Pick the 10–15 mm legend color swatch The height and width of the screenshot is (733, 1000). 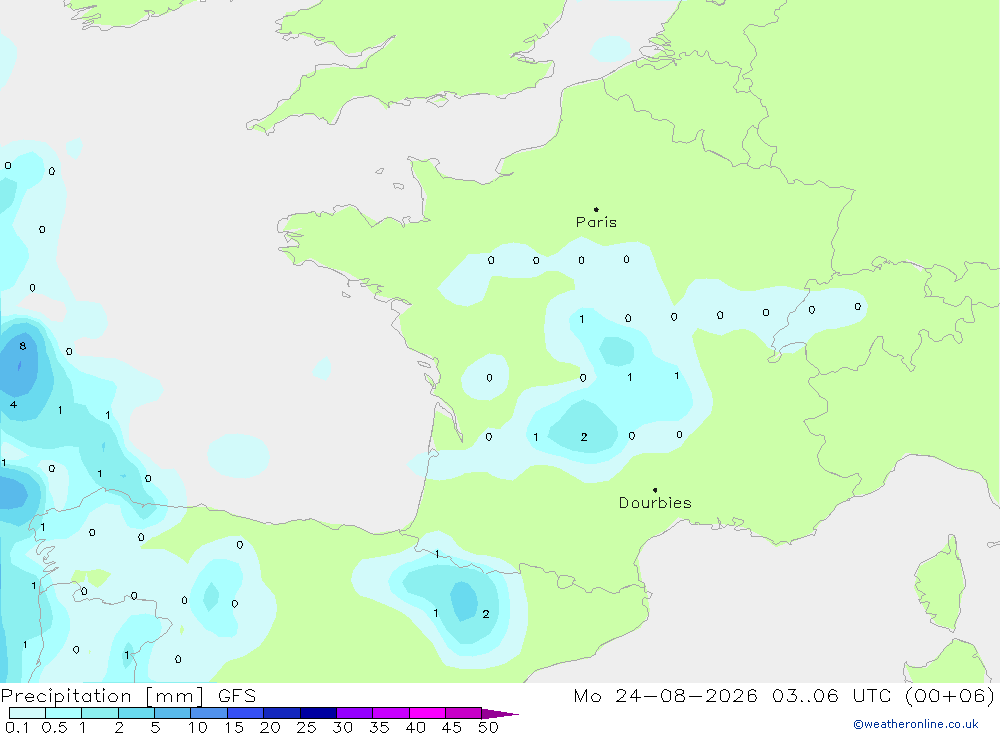coord(209,713)
